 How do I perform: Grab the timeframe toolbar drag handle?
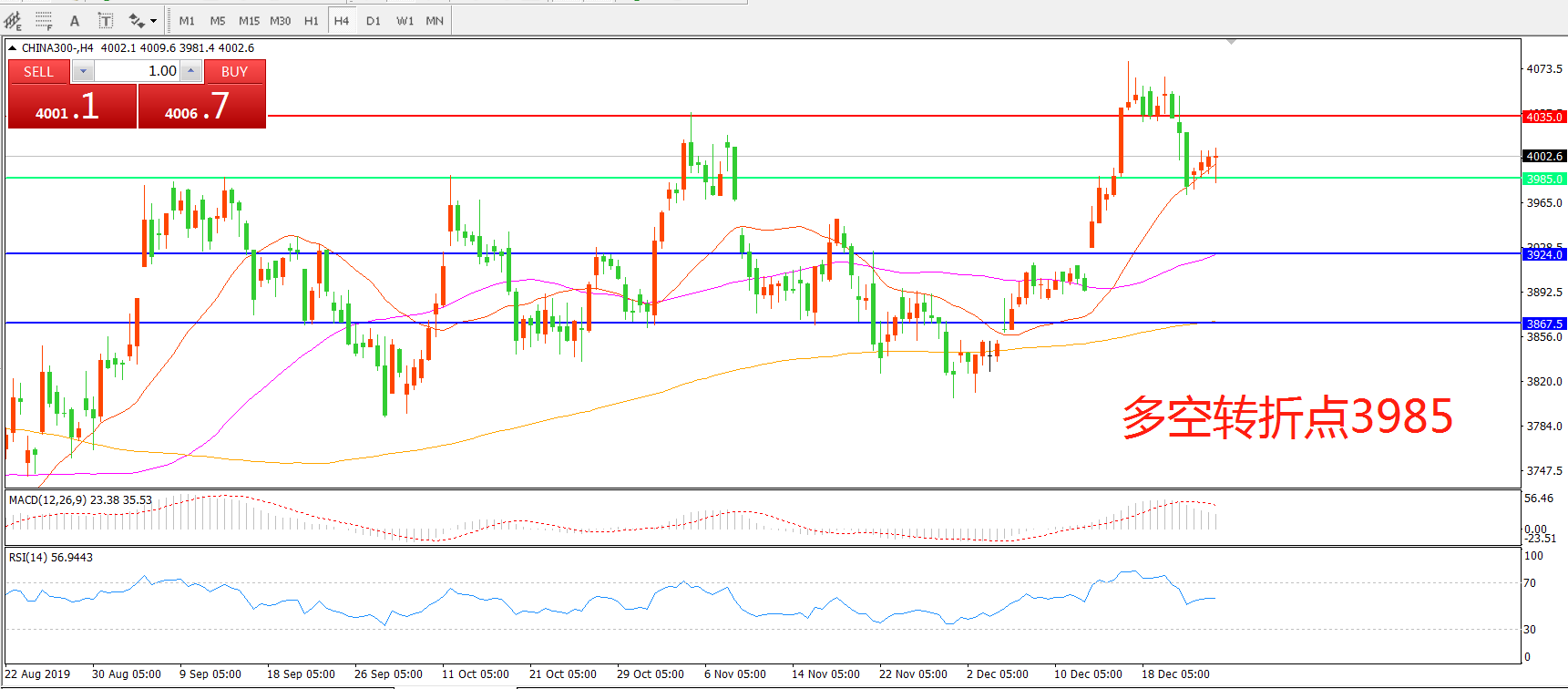[x=170, y=20]
